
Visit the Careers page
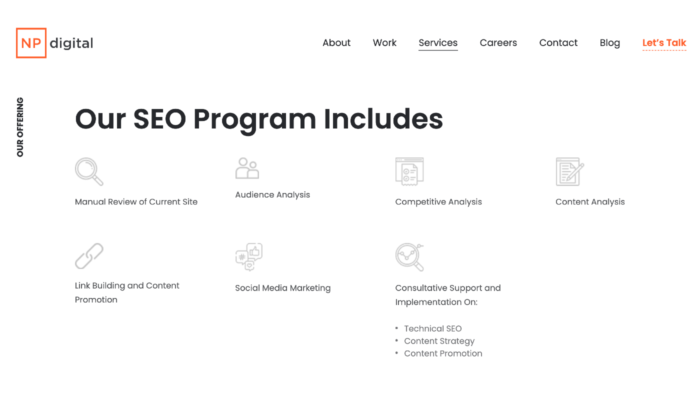tap(498, 43)
